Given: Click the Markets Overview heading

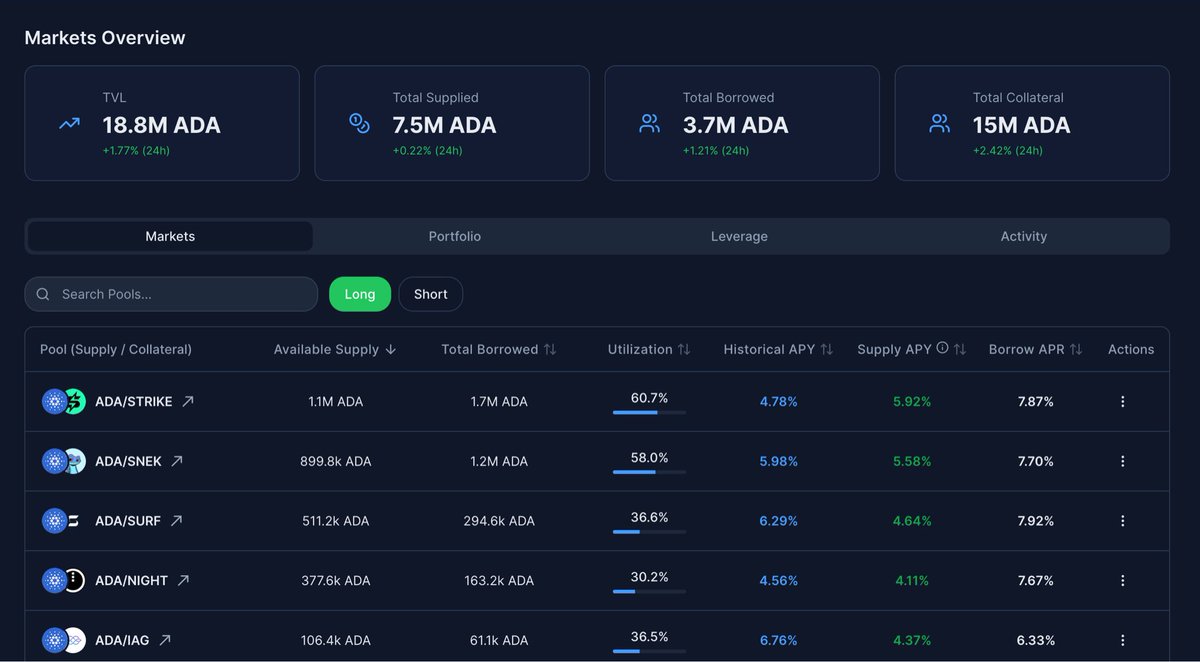Looking at the screenshot, I should [105, 38].
